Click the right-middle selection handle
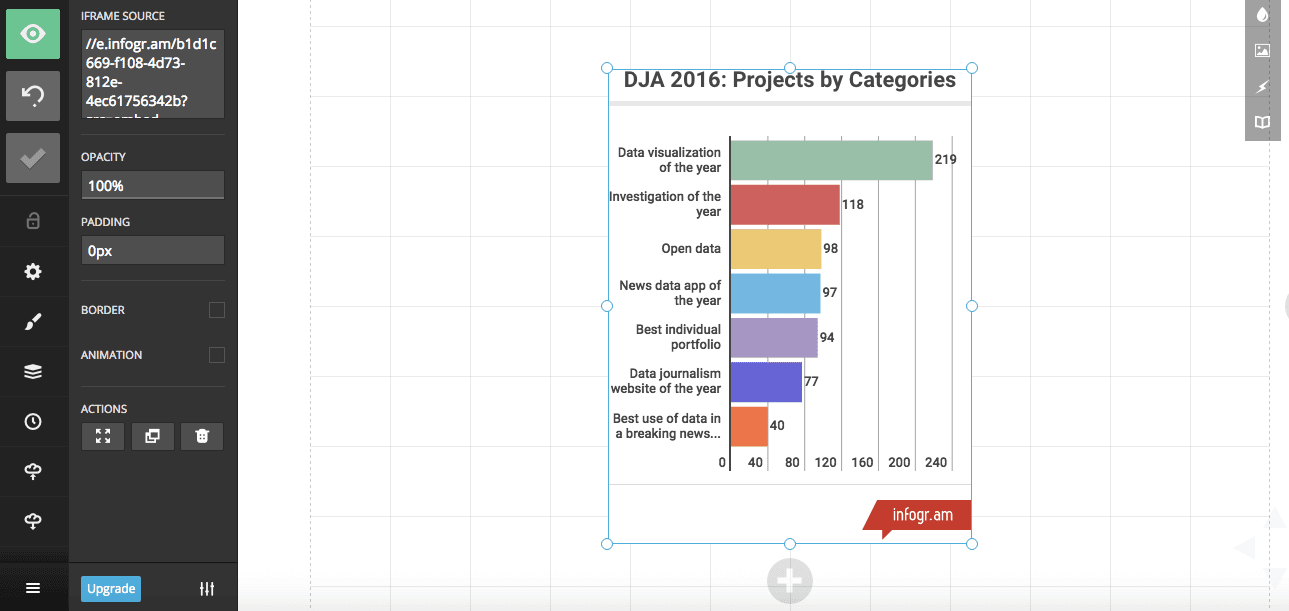1289x611 pixels. point(972,306)
